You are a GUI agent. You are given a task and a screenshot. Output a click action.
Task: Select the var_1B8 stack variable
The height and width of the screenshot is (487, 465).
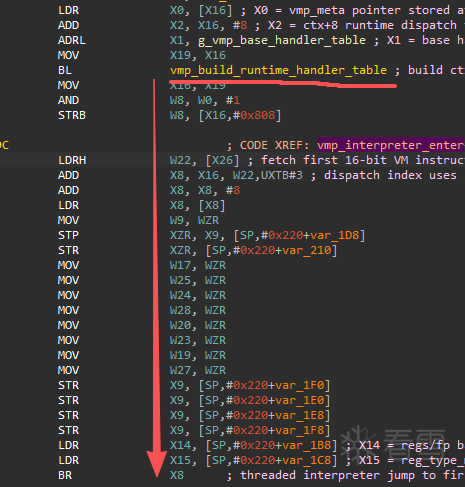click(x=306, y=445)
